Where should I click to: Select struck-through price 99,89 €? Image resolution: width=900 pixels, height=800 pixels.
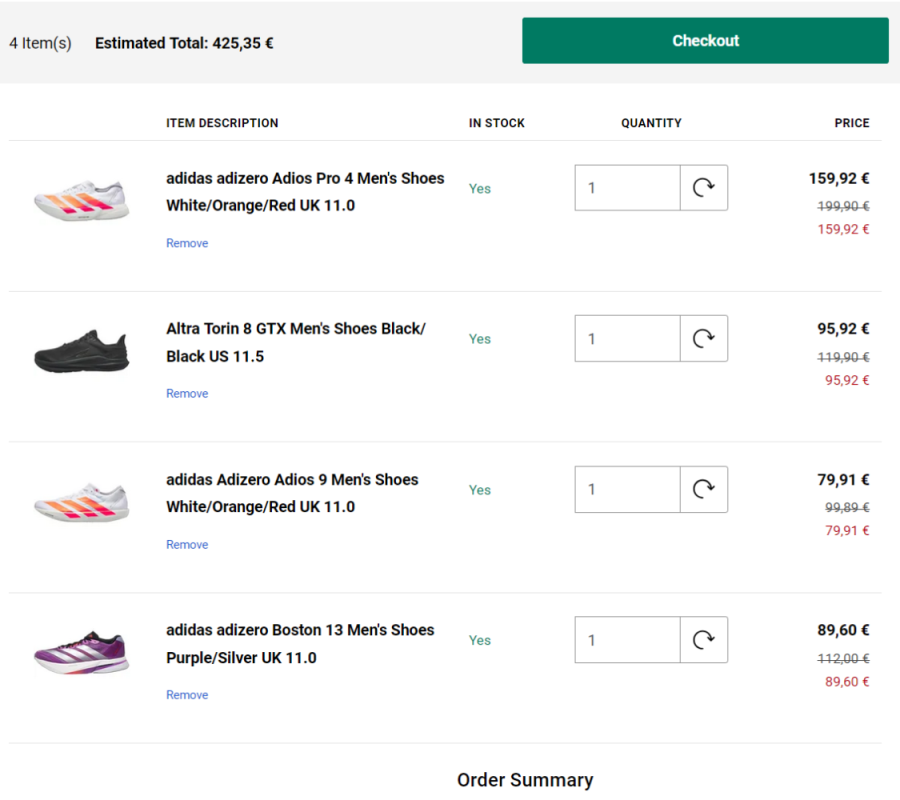[847, 507]
